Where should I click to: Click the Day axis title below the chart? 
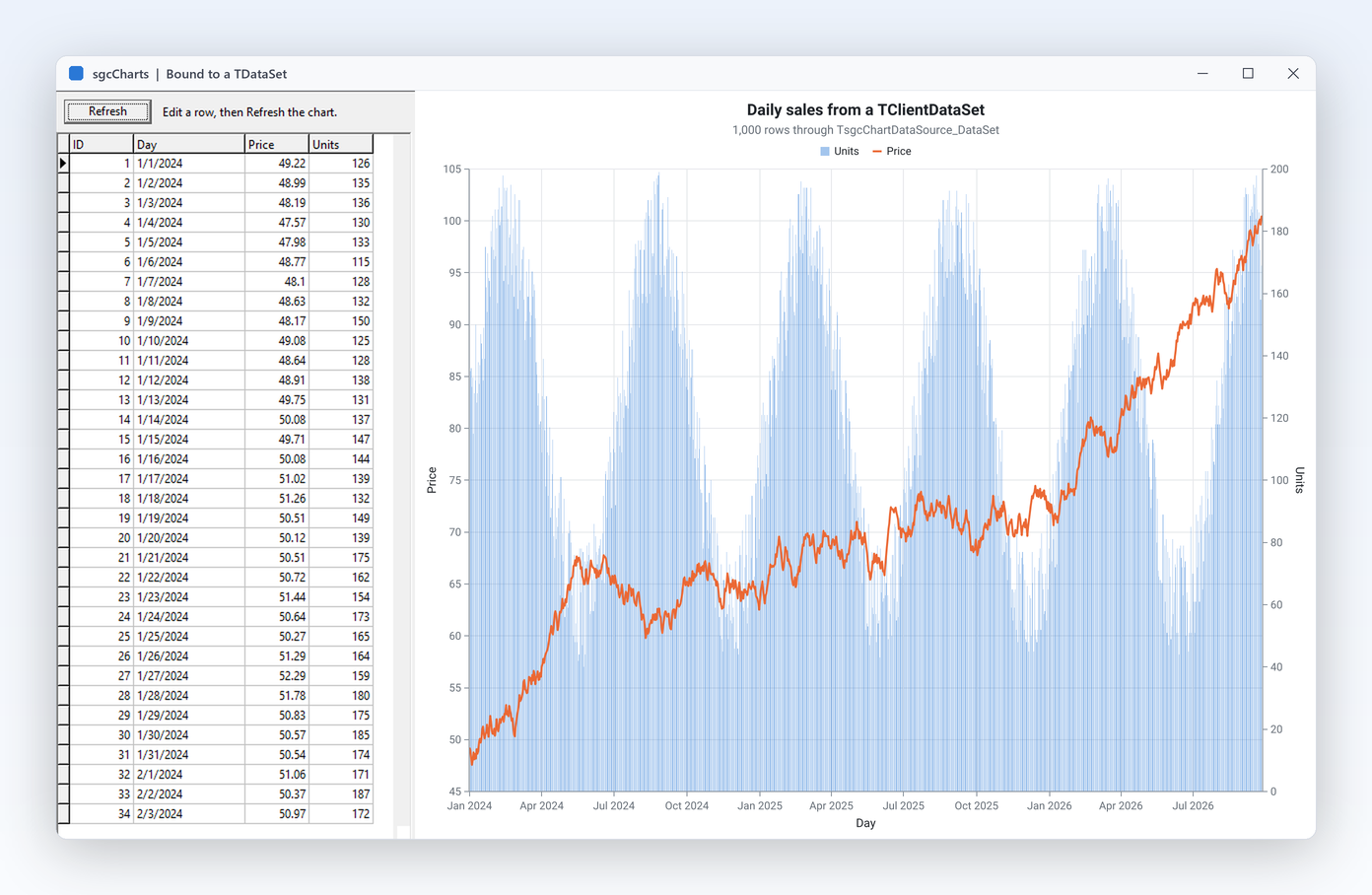click(865, 823)
